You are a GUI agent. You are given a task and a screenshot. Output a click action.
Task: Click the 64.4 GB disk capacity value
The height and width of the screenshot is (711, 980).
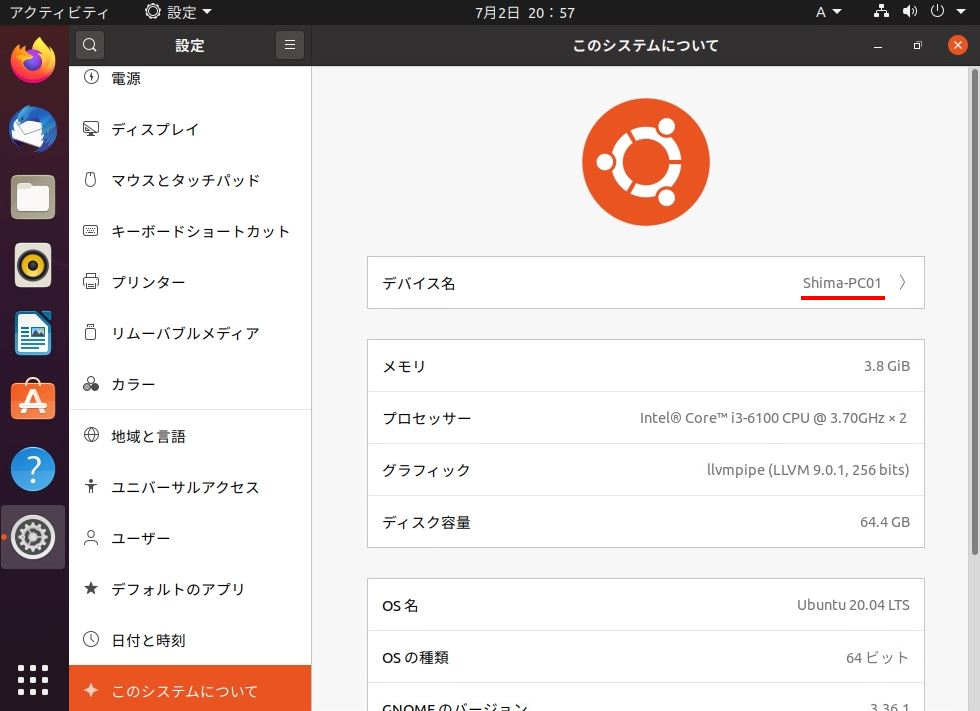pyautogui.click(x=885, y=522)
